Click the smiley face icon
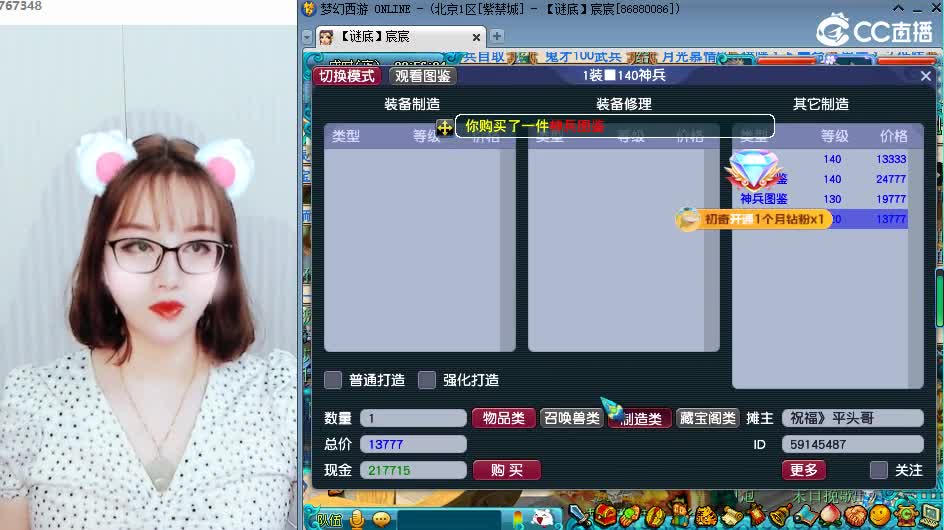 880,516
